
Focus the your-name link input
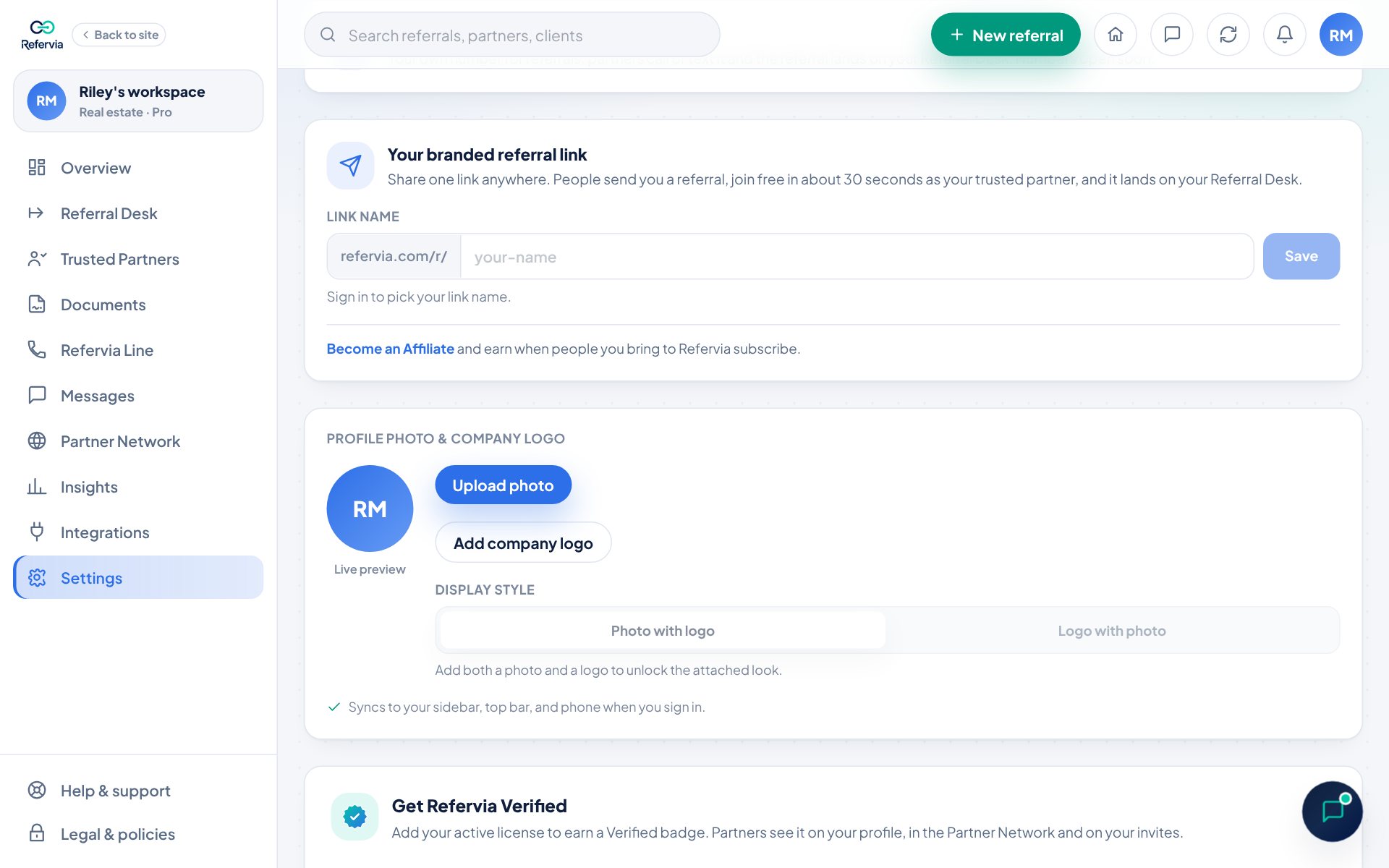(857, 256)
